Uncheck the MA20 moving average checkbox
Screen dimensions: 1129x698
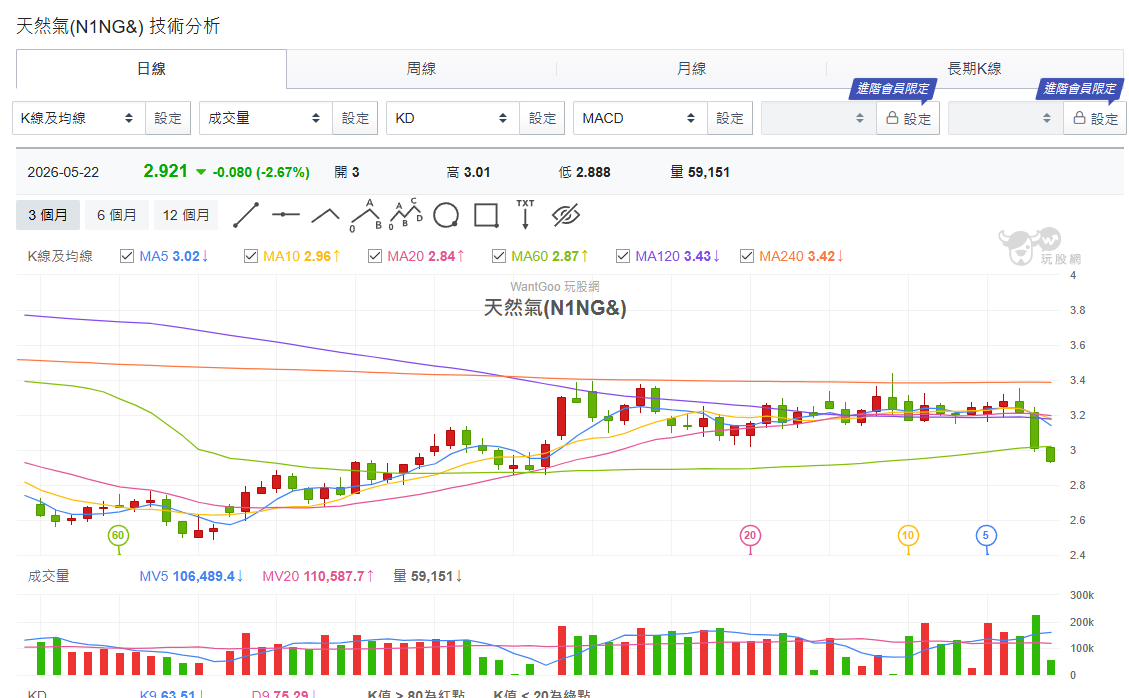[x=374, y=256]
